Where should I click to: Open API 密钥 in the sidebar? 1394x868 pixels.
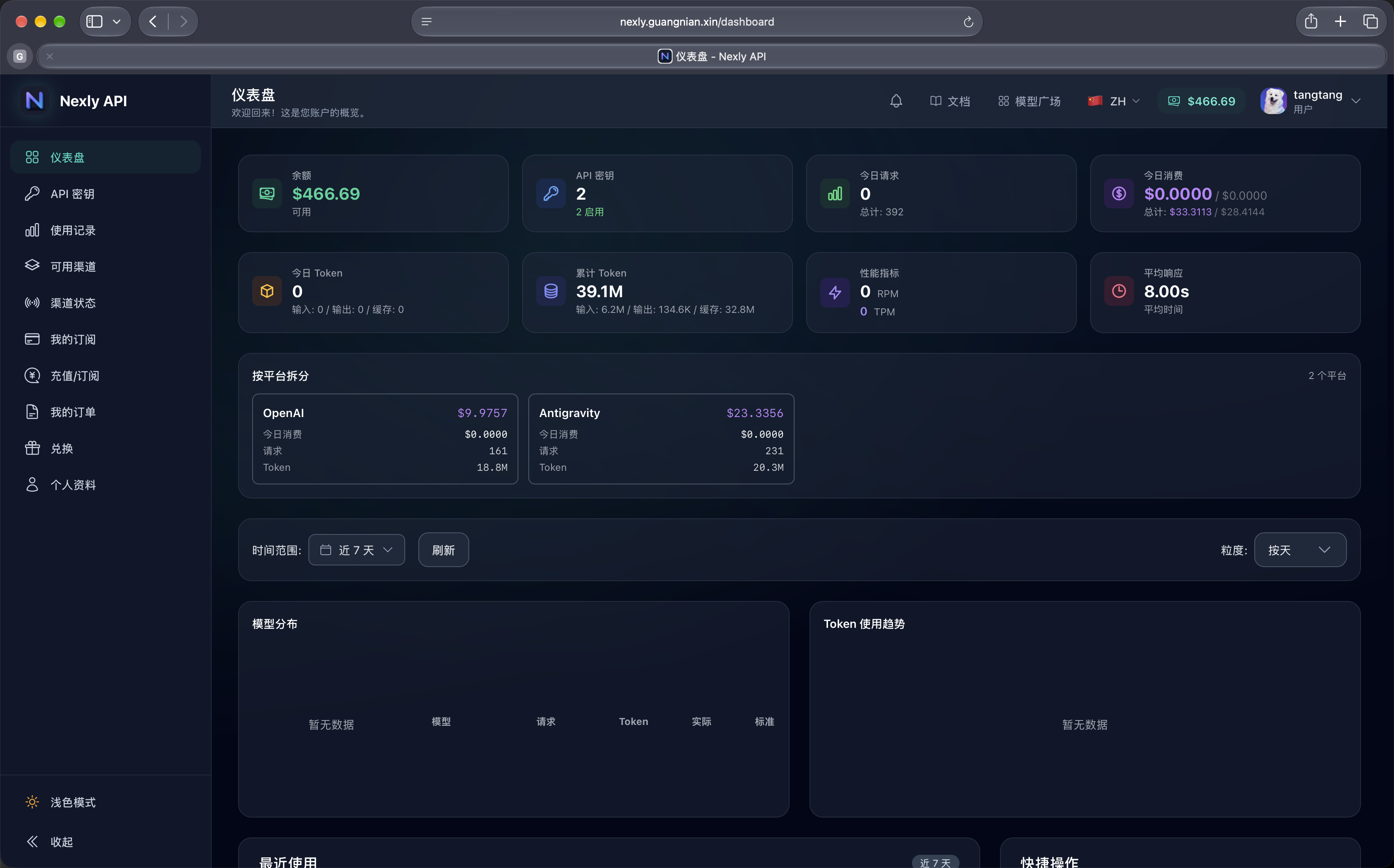tap(106, 193)
